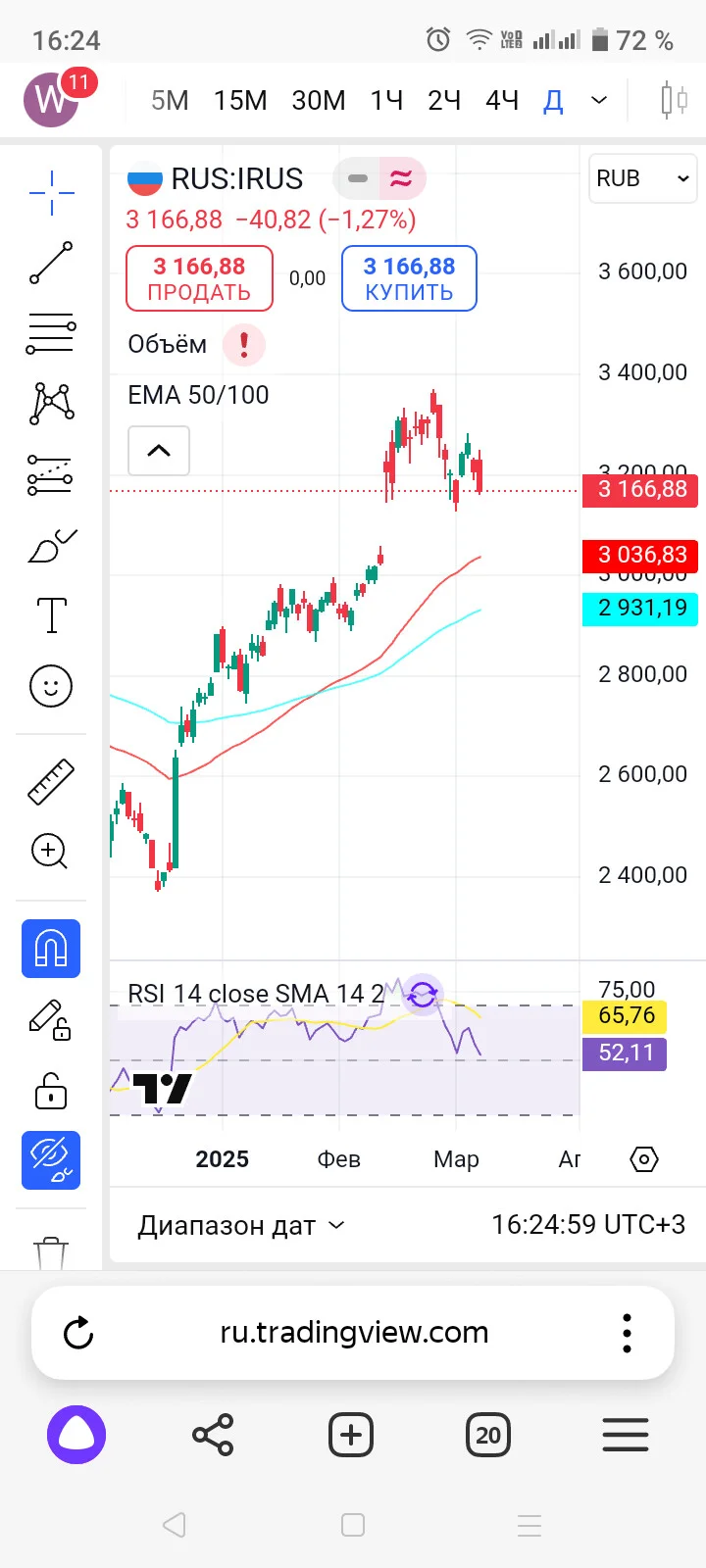Select the 4Ч timeframe
Screen dimensions: 706x1568
coord(502,100)
